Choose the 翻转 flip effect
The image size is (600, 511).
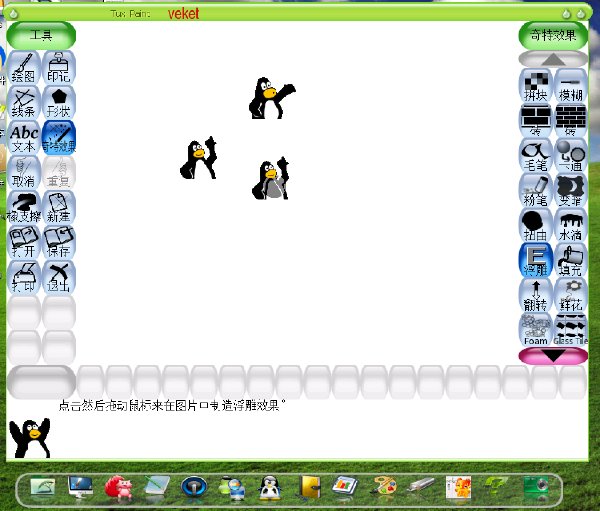click(536, 295)
